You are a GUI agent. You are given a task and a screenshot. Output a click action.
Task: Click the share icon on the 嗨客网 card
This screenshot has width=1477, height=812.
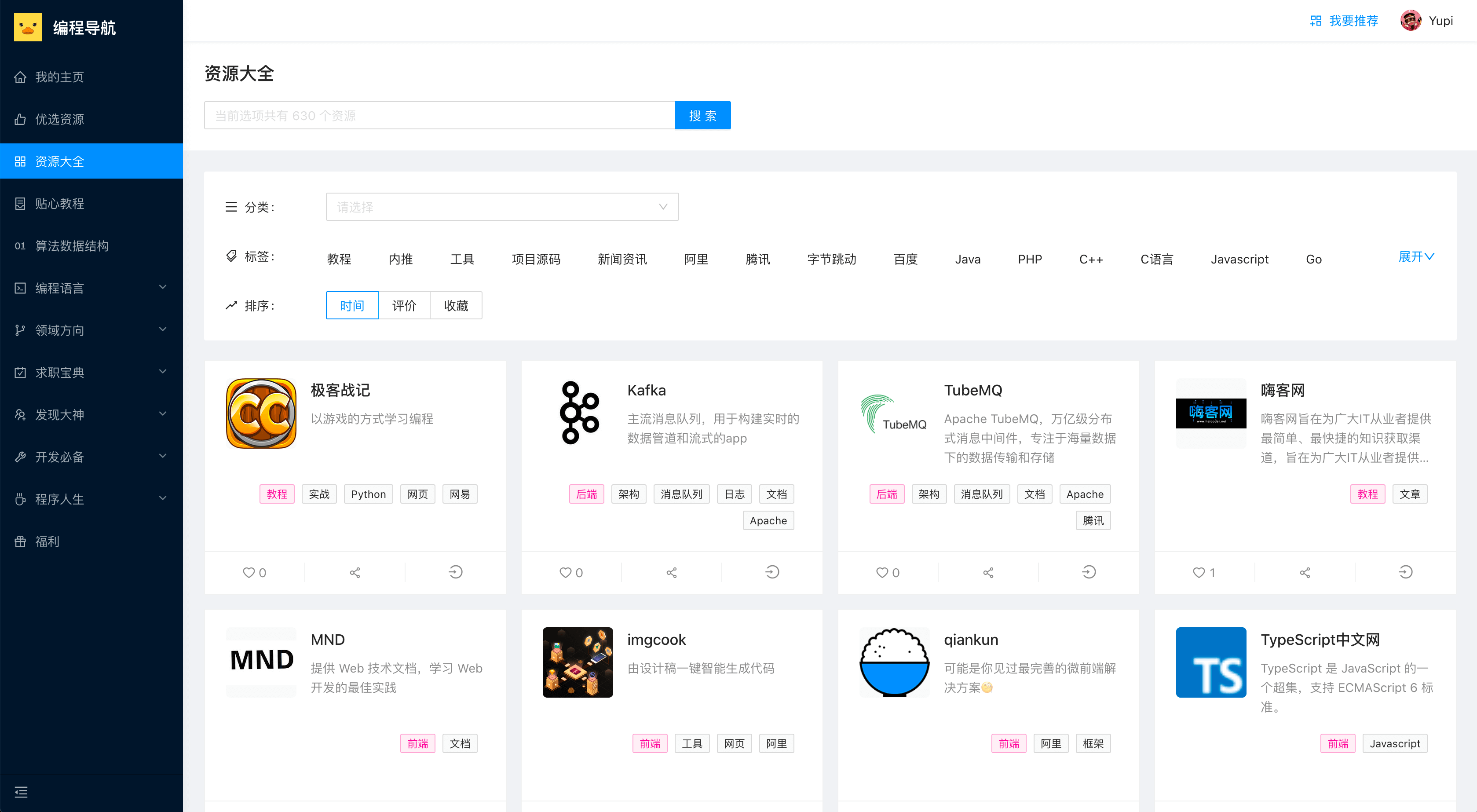tap(1305, 572)
